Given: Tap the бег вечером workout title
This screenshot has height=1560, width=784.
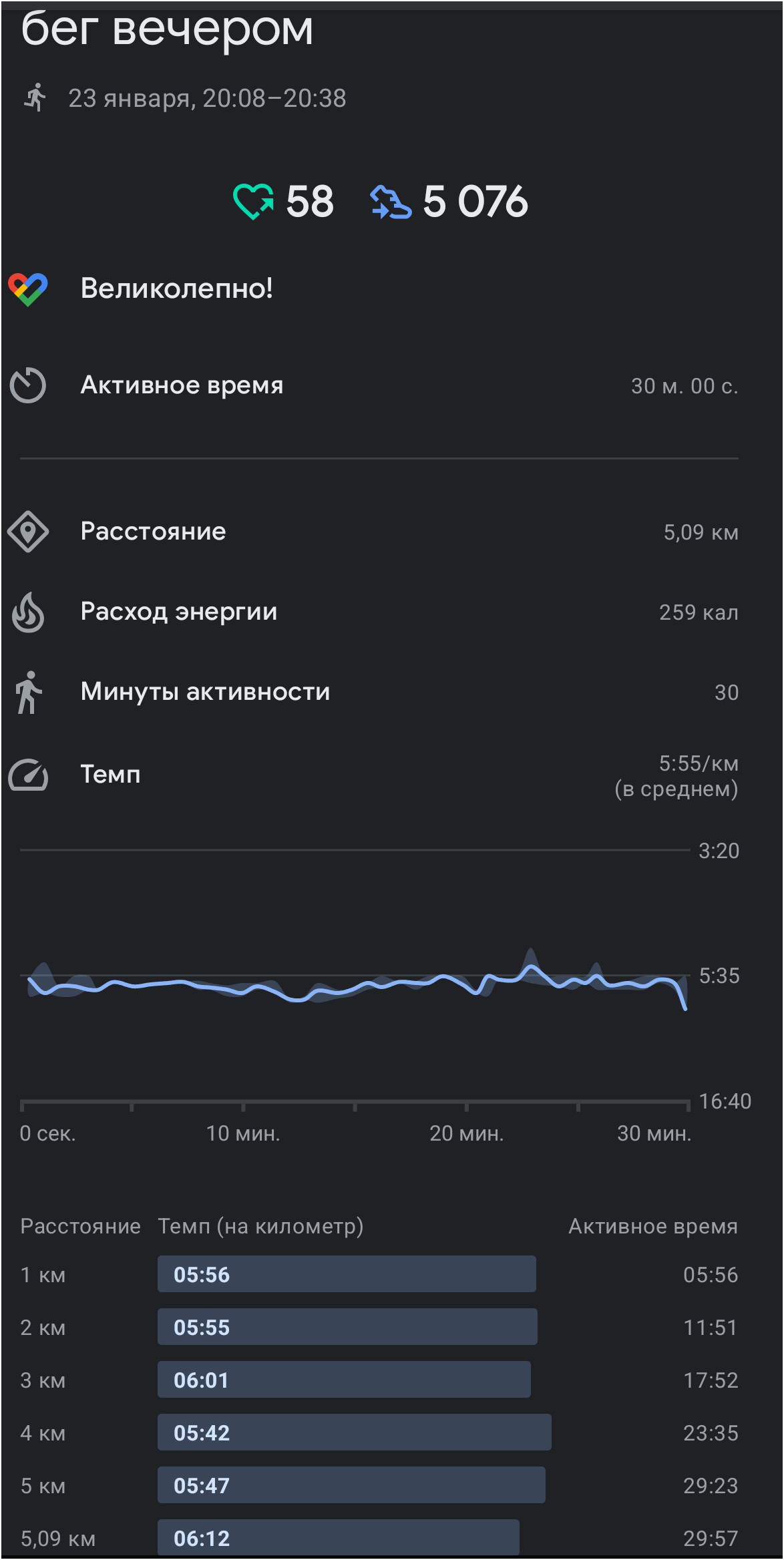Looking at the screenshot, I should click(x=167, y=29).
